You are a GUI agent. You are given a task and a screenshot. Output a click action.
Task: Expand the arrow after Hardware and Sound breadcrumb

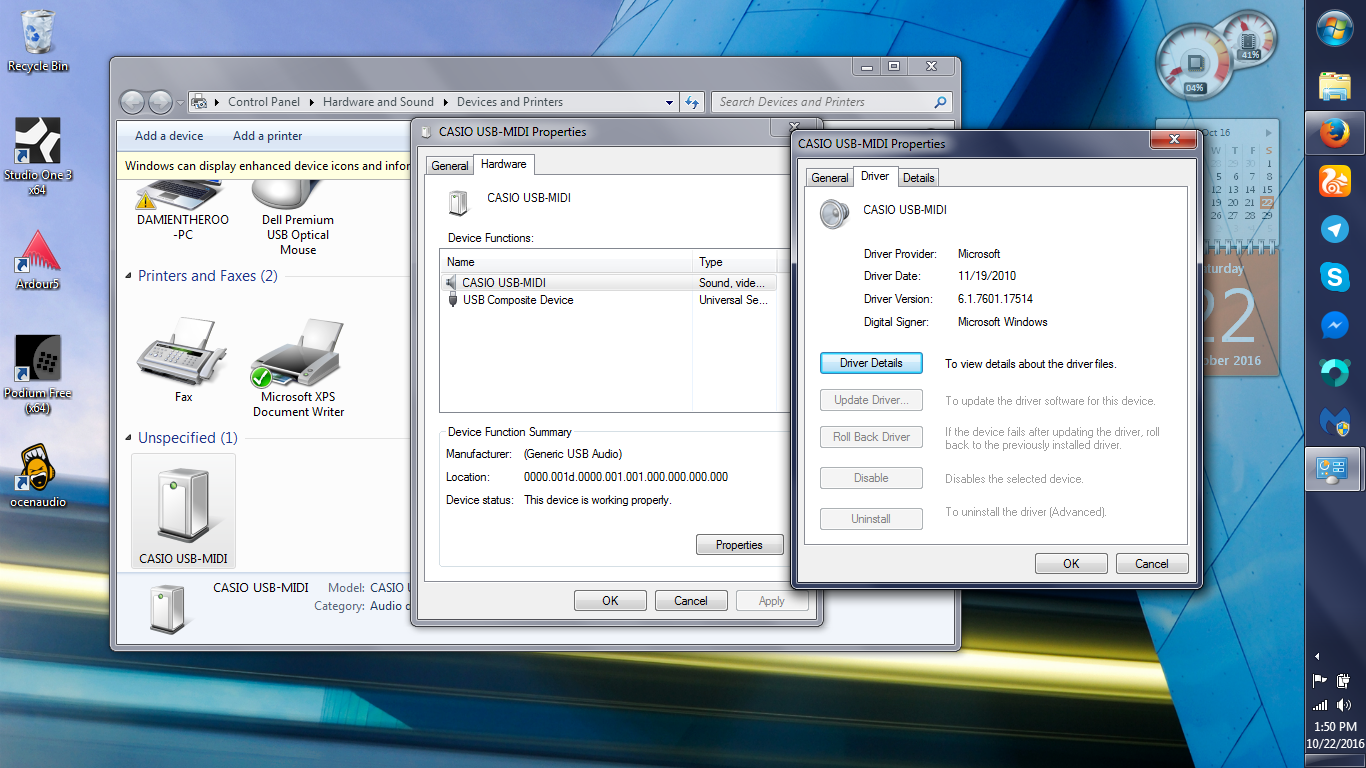click(x=446, y=102)
